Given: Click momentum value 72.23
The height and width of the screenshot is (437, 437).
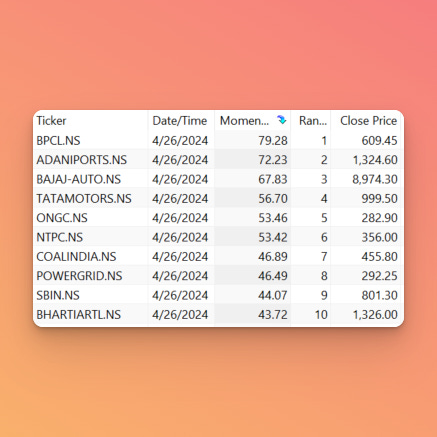Looking at the screenshot, I should [273, 160].
